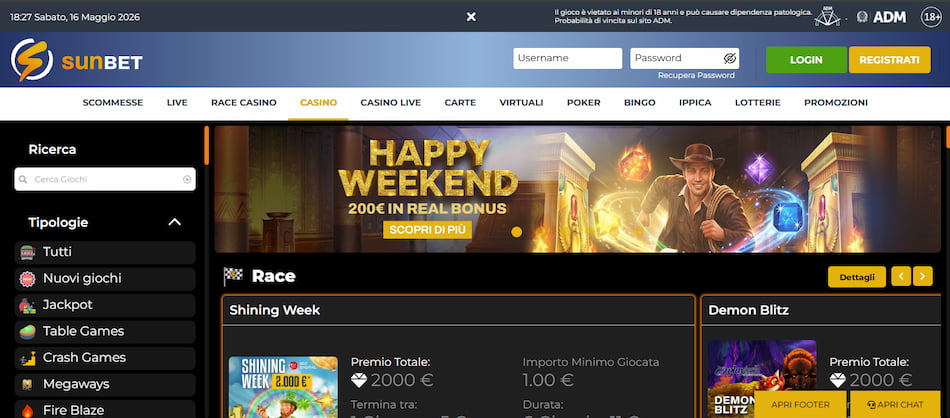
Task: Click the Sunbet logo
Action: (x=76, y=60)
